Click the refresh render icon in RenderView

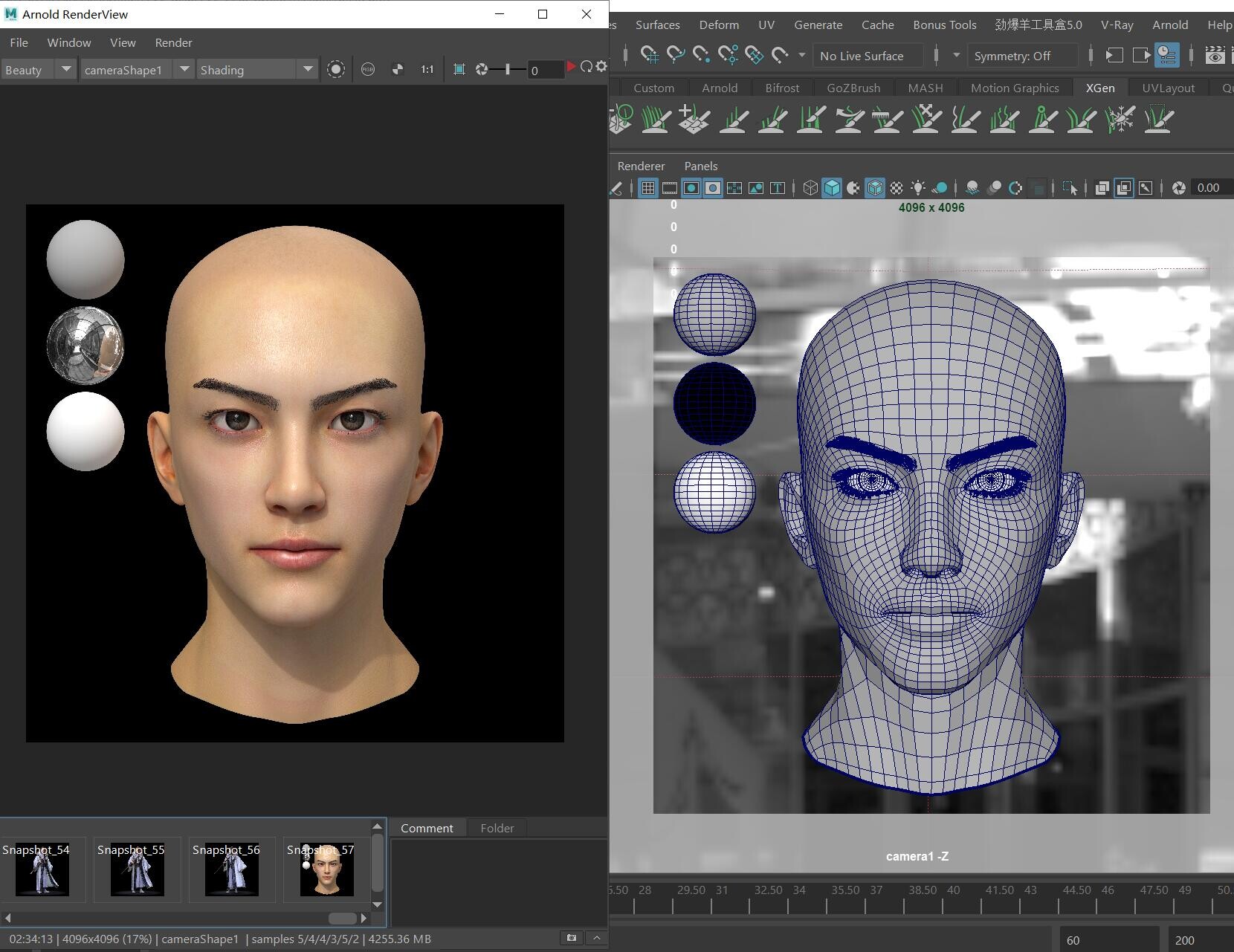[587, 67]
